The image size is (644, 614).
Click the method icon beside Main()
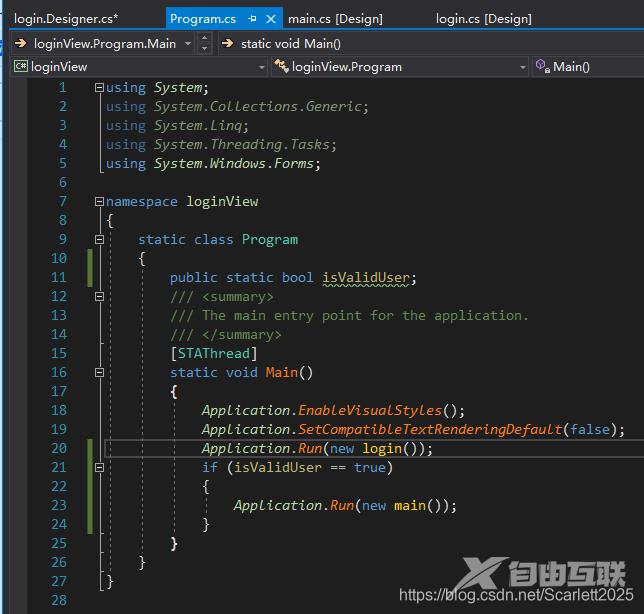[542, 67]
